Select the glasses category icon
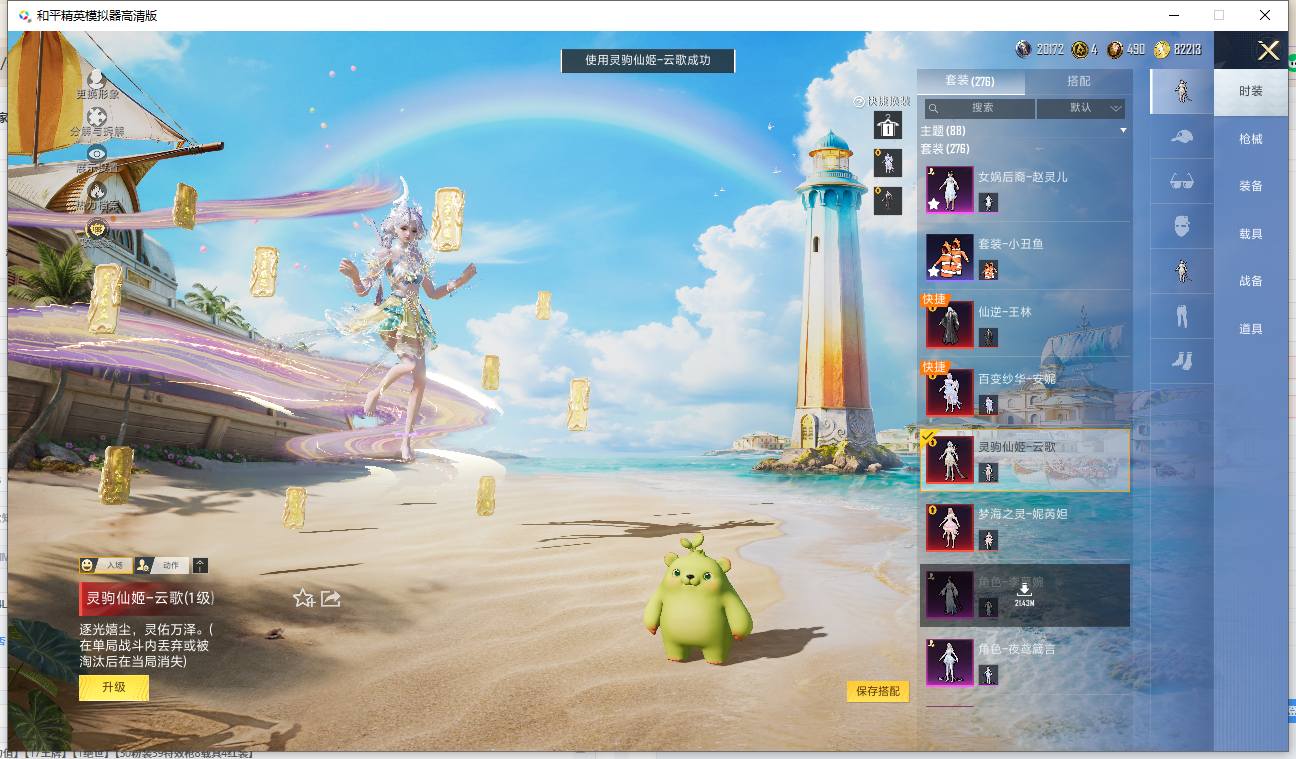Viewport: 1296px width, 759px height. click(x=1181, y=181)
